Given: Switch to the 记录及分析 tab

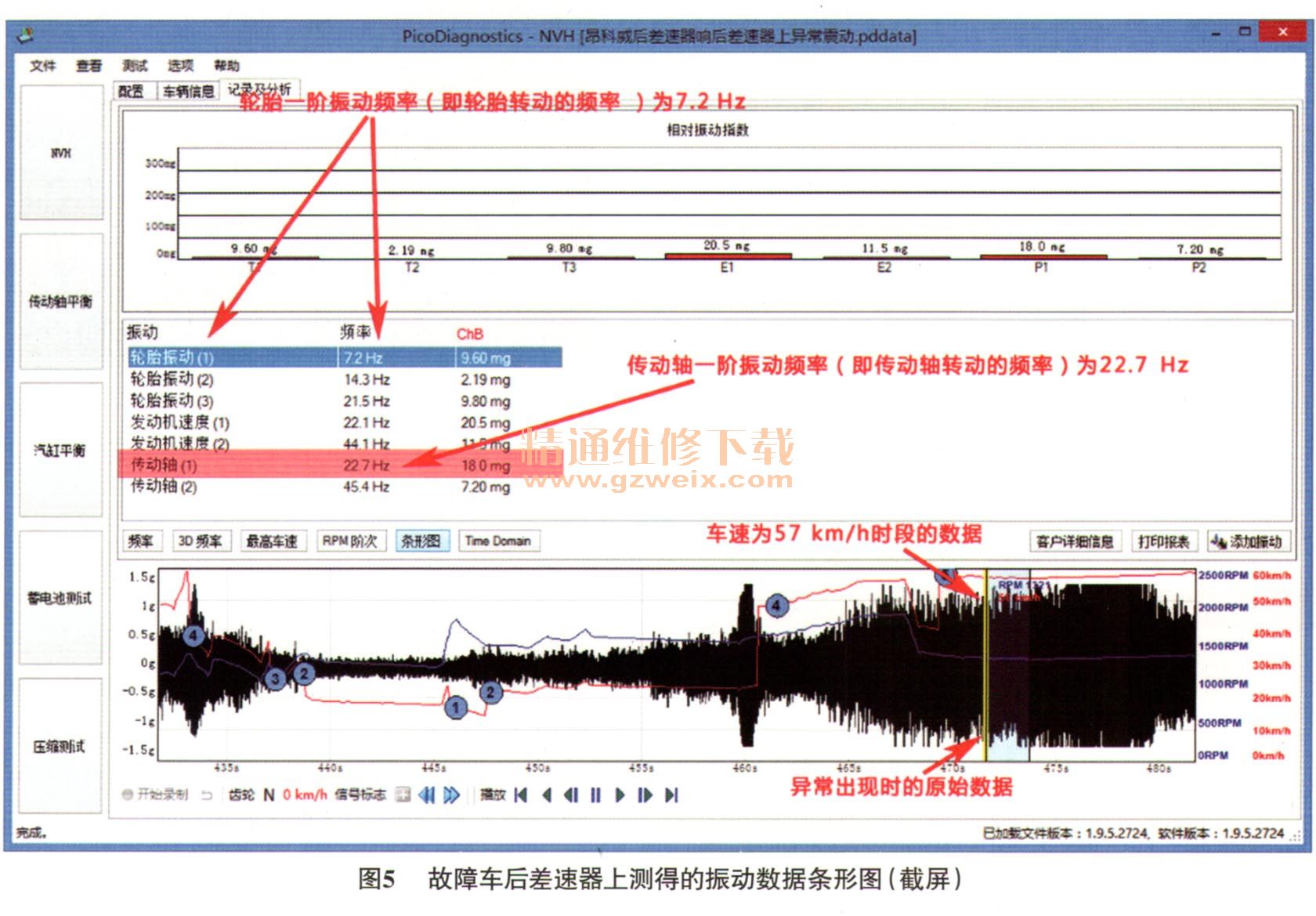Looking at the screenshot, I should (259, 90).
